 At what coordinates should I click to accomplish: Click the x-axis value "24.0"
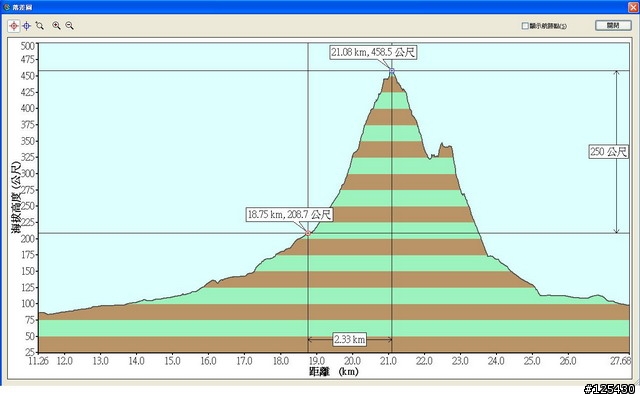click(496, 361)
